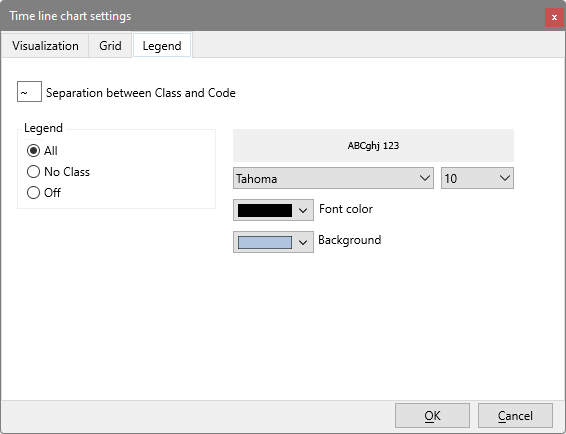
Task: Open the Tahoma font dropdown
Action: [x=333, y=178]
